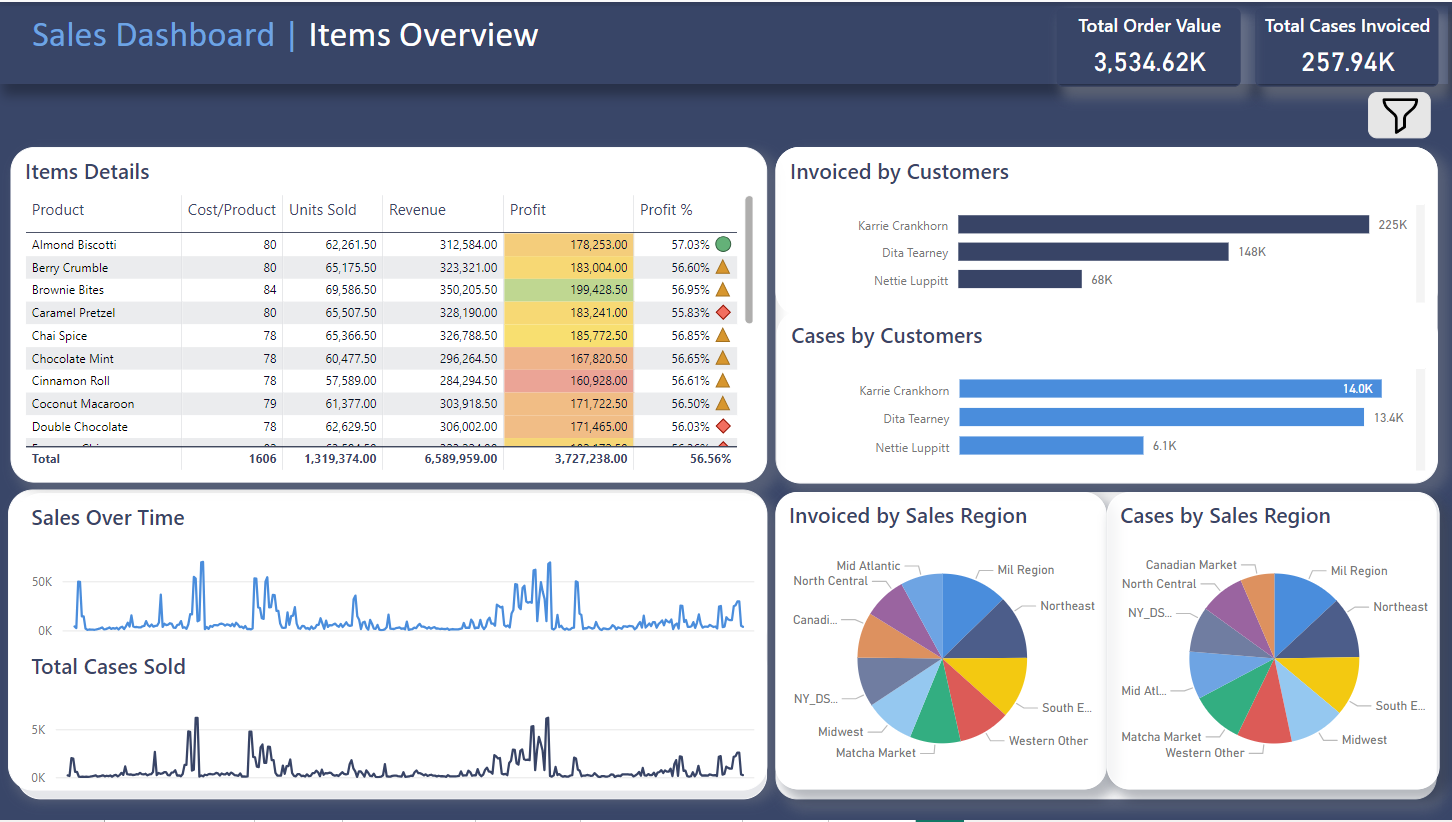Open the filter funnel icon button
Image resolution: width=1452 pixels, height=822 pixels.
tap(1400, 115)
